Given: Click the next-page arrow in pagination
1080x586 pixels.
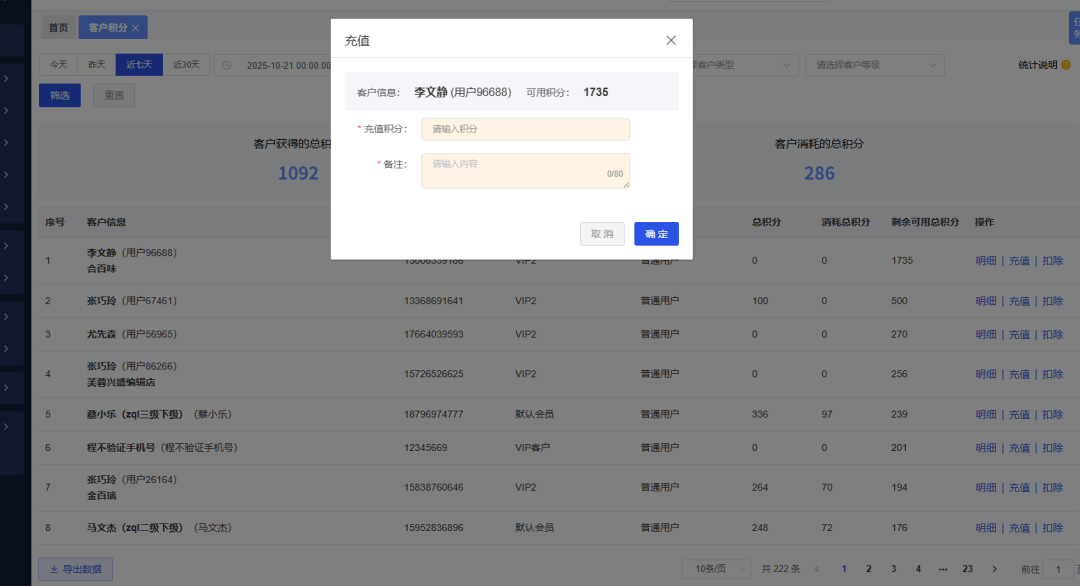Looking at the screenshot, I should click(994, 568).
